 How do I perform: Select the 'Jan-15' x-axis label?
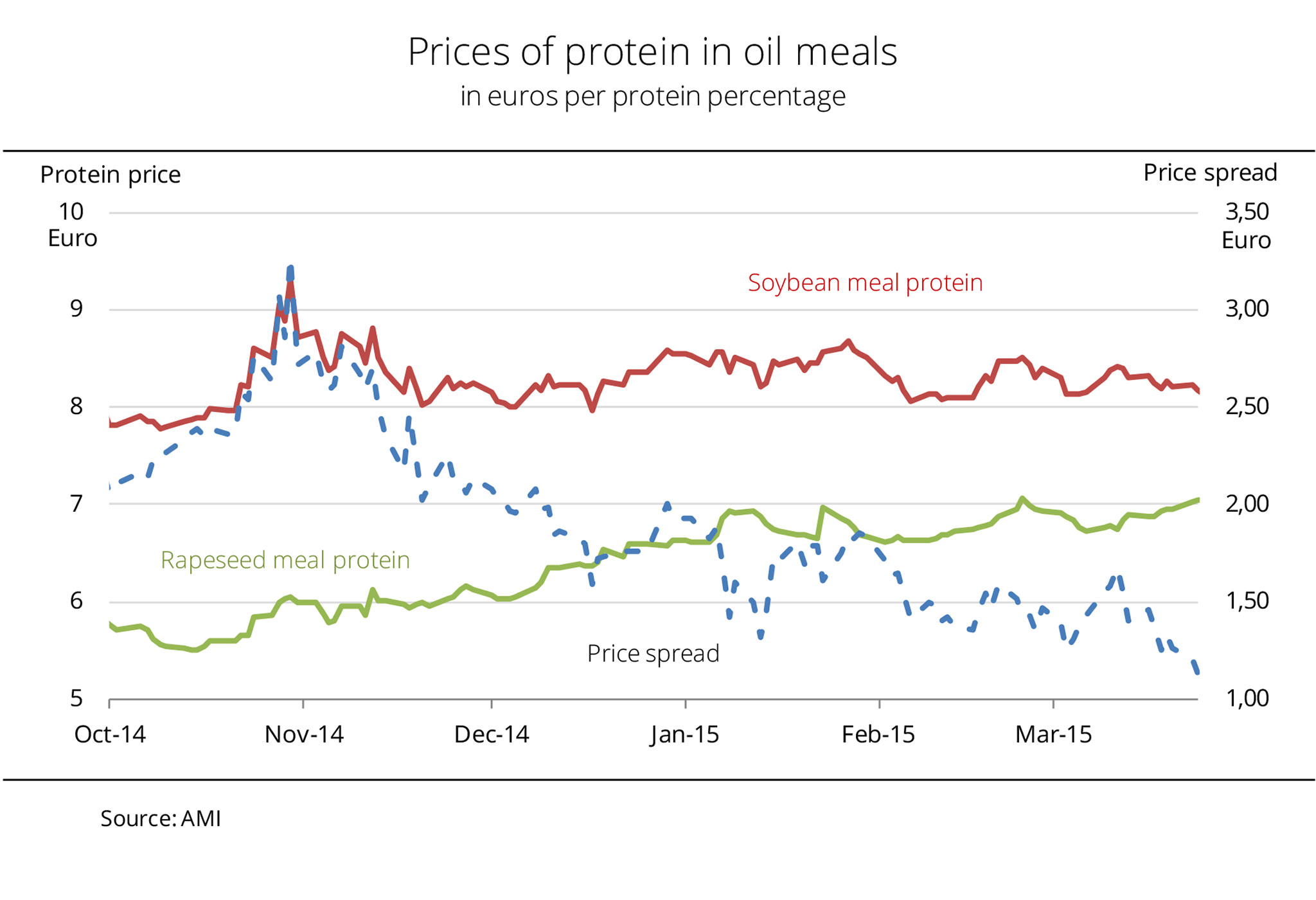coord(684,734)
